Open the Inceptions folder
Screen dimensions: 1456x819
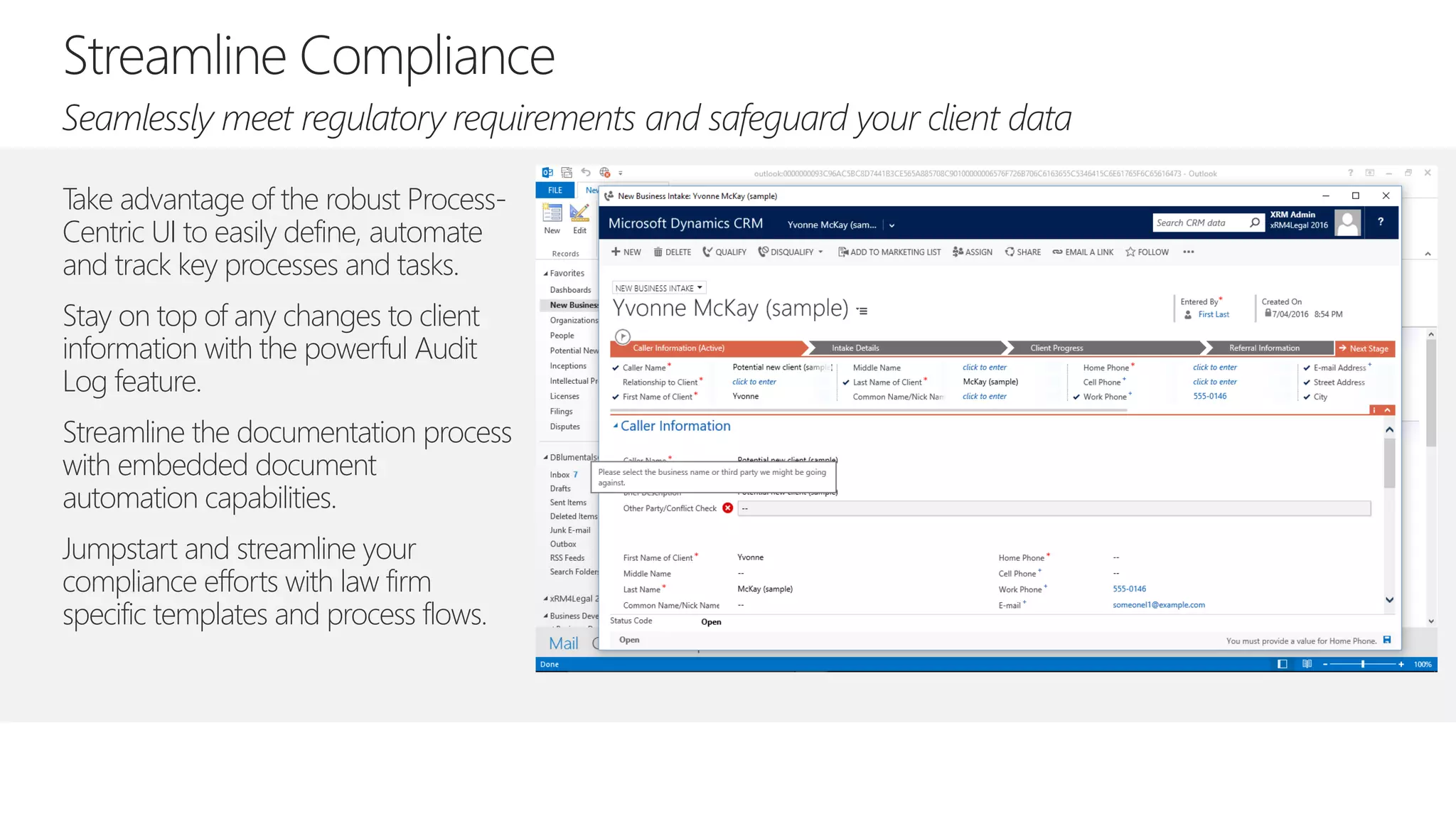tap(568, 366)
